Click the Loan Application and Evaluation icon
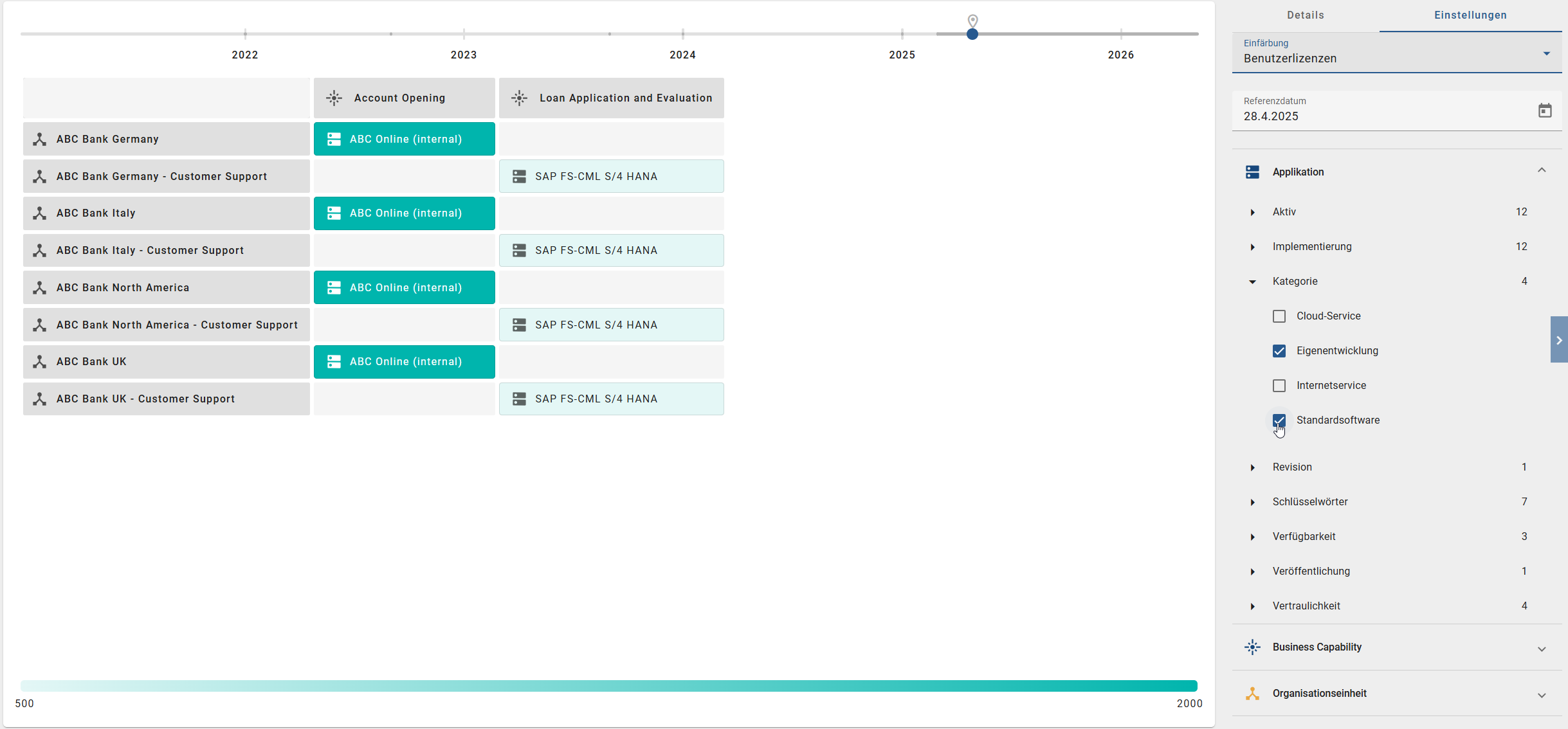Viewport: 1568px width, 729px height. click(519, 98)
